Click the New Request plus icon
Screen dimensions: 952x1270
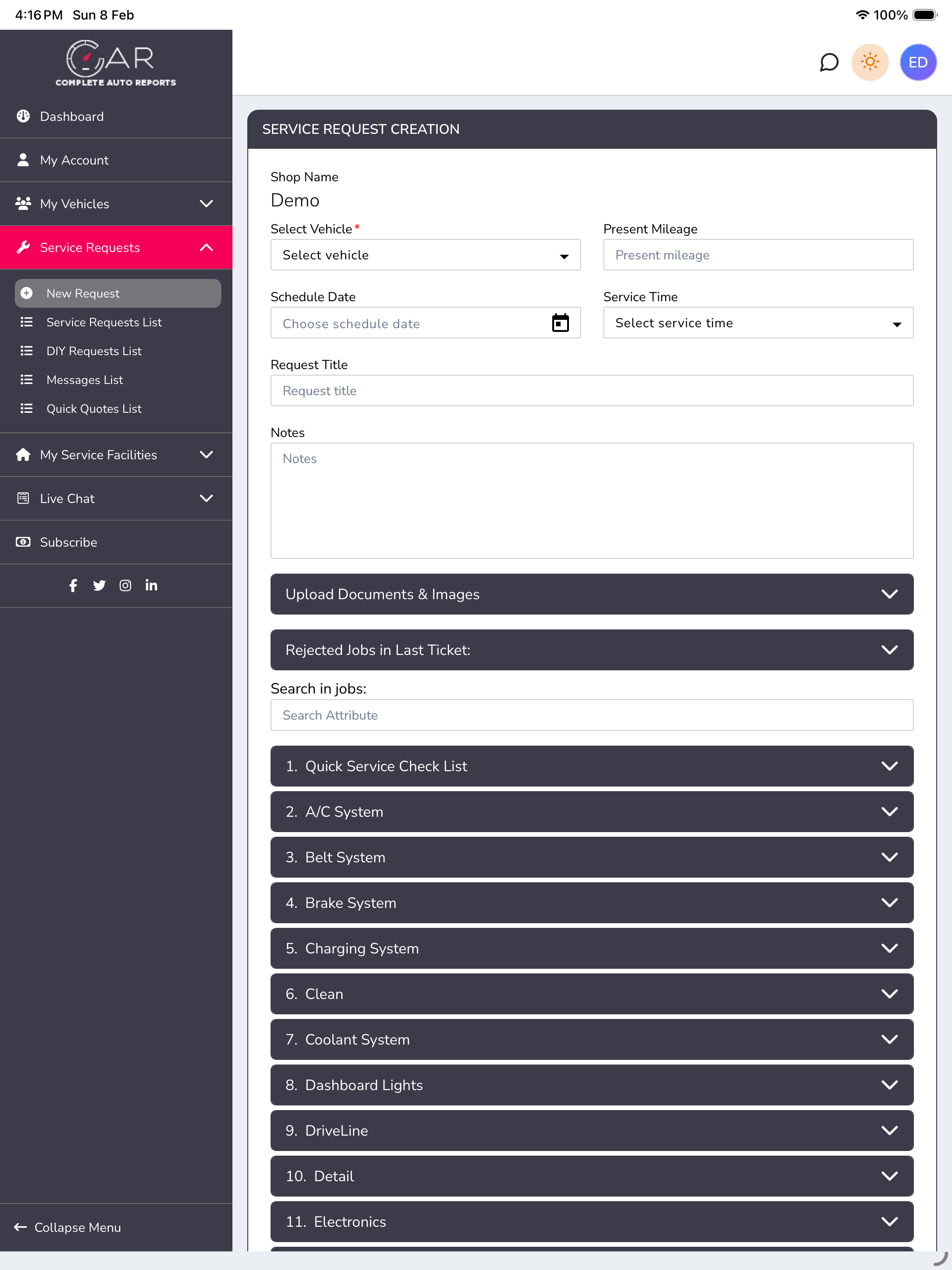[26, 293]
